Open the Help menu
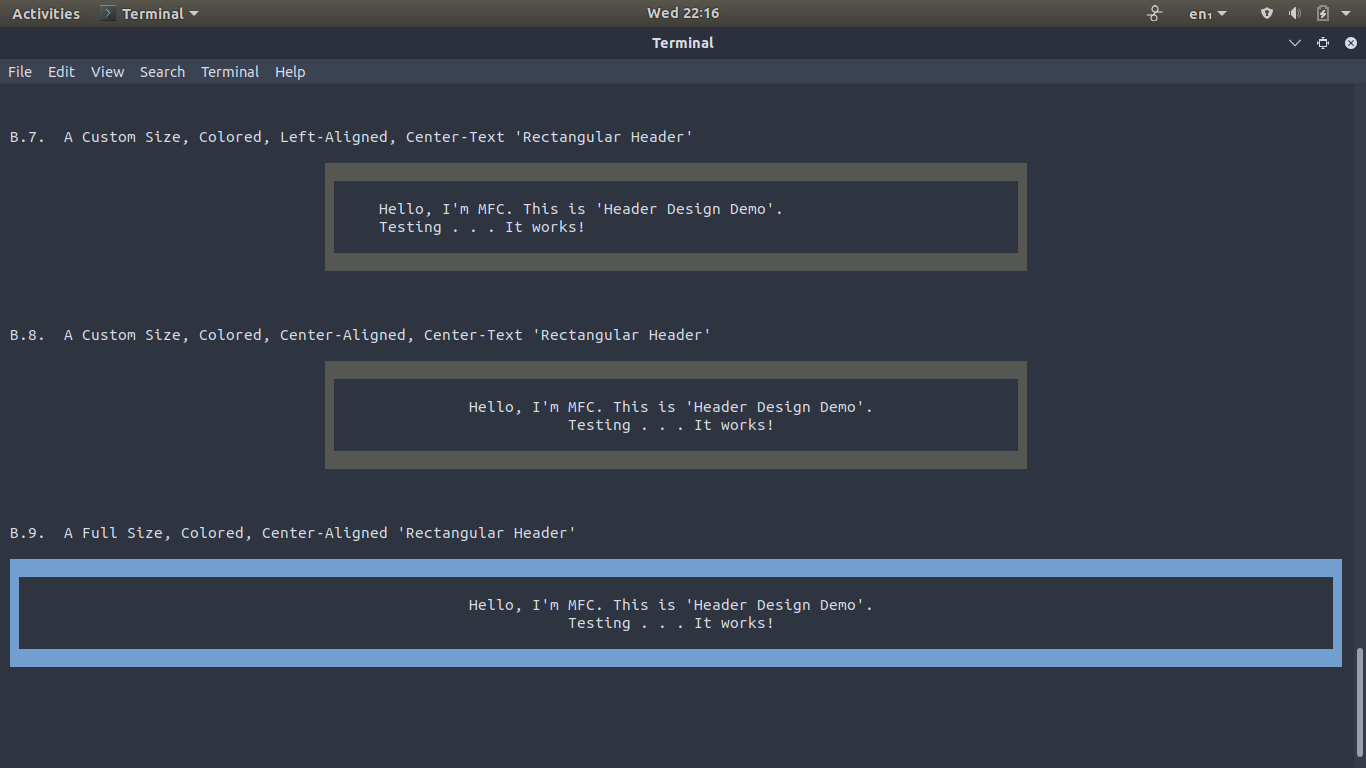The width and height of the screenshot is (1366, 768). (290, 71)
